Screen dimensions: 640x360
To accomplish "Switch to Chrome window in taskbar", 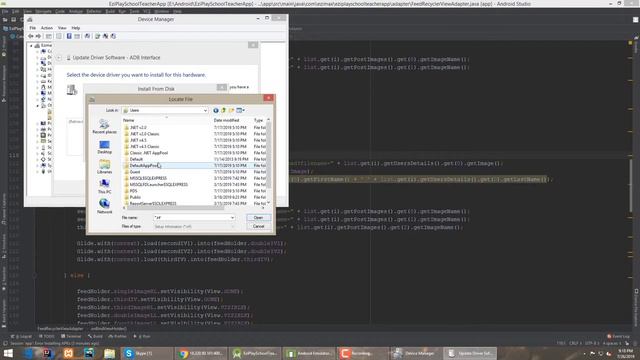I will point(202,353).
